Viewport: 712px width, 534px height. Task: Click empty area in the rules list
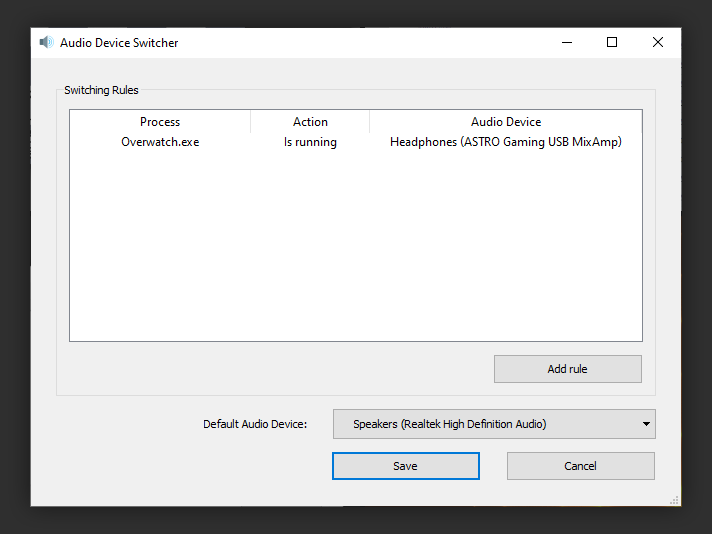(356, 245)
